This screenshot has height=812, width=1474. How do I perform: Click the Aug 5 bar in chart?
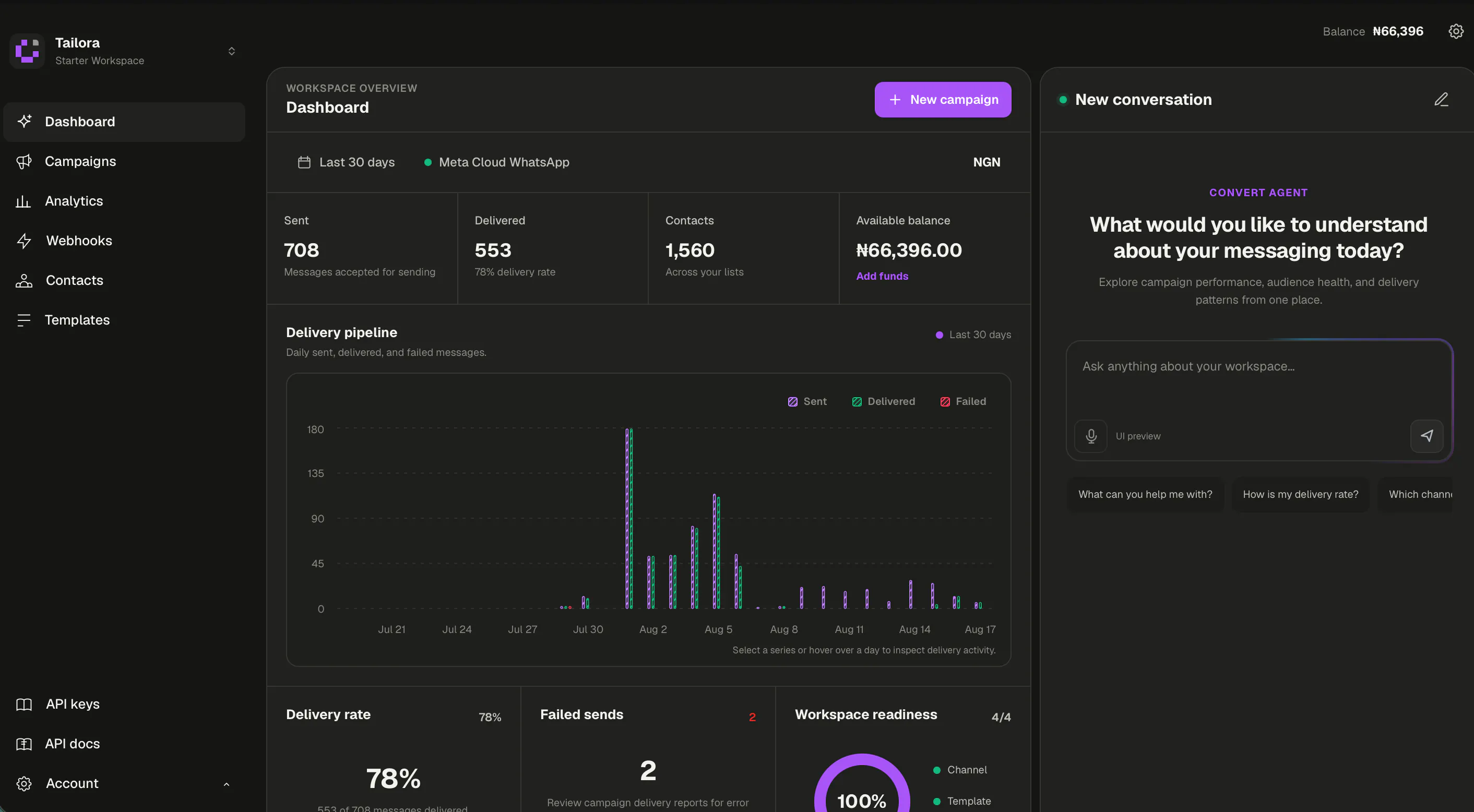pos(717,551)
